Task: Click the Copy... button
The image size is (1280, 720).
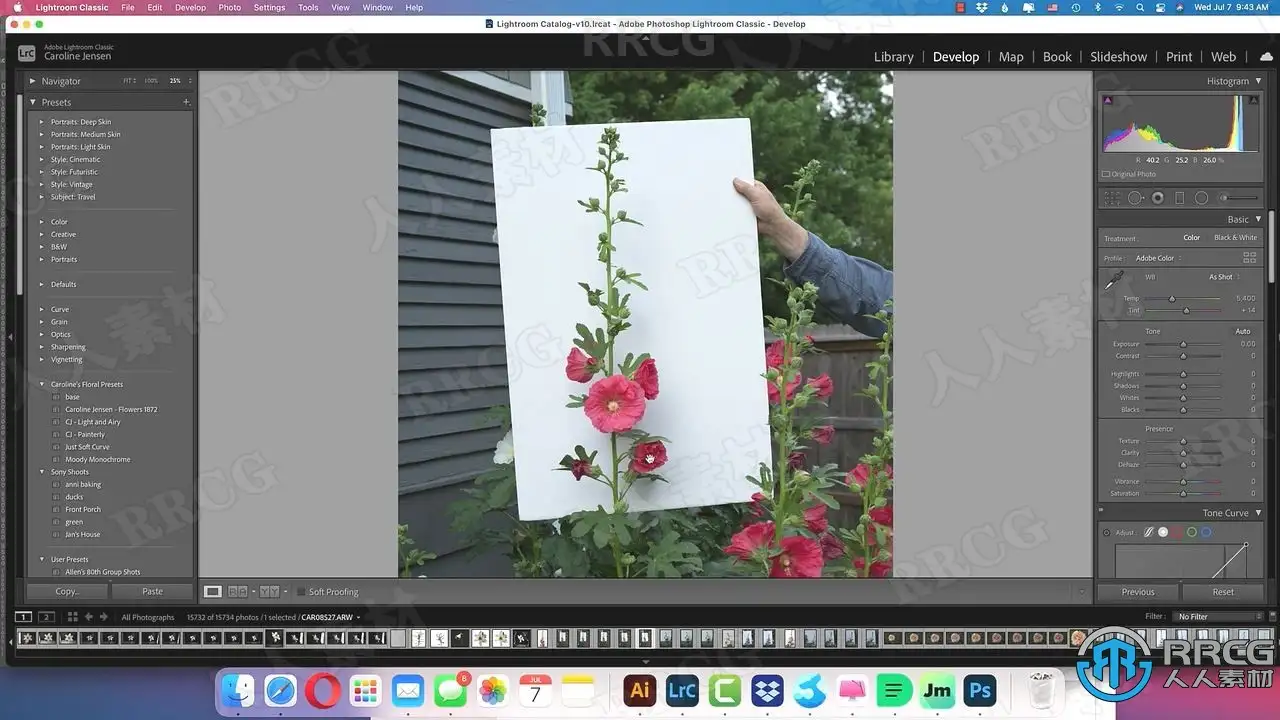Action: coord(67,592)
